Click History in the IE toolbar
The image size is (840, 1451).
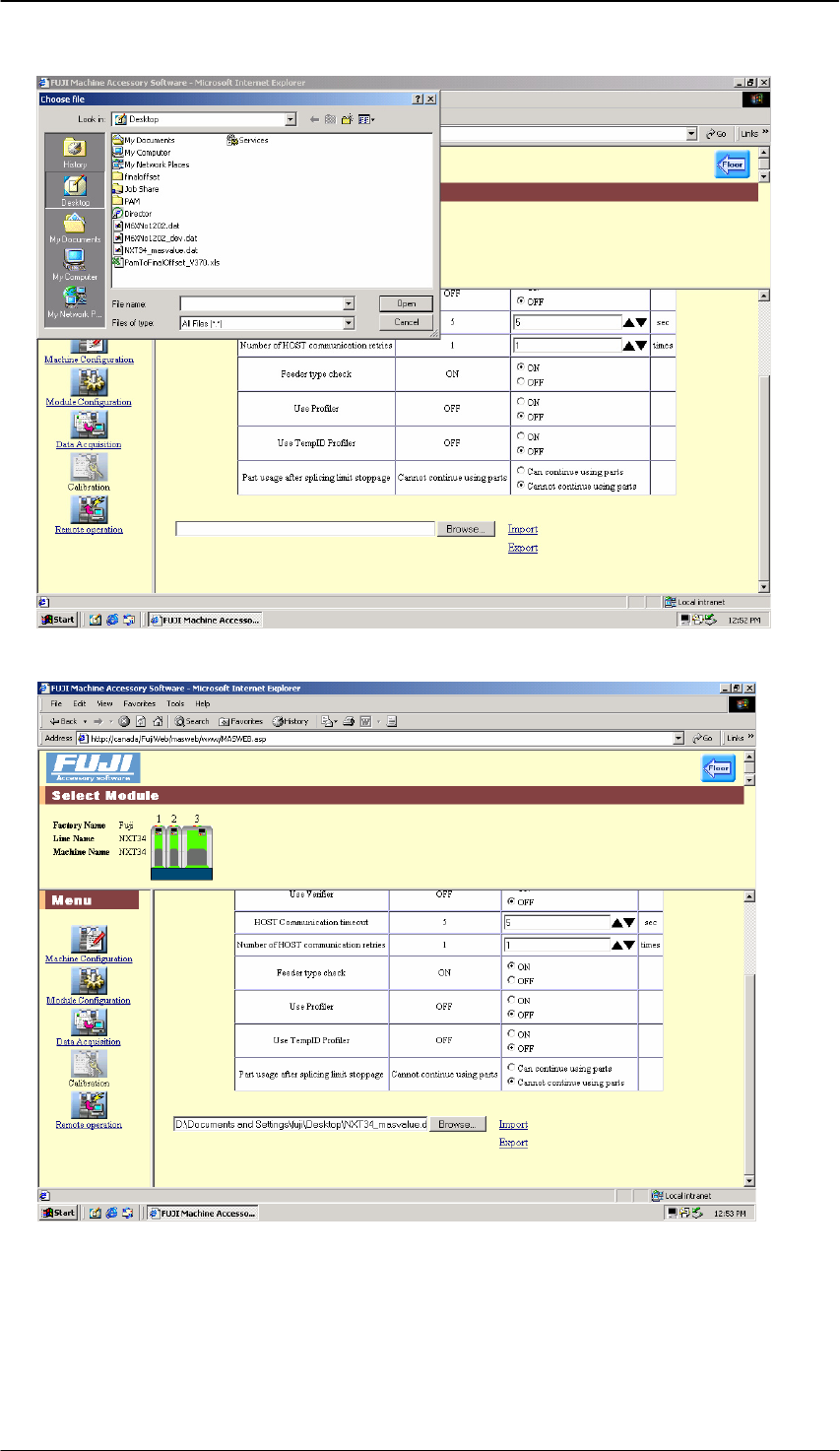pyautogui.click(x=291, y=721)
